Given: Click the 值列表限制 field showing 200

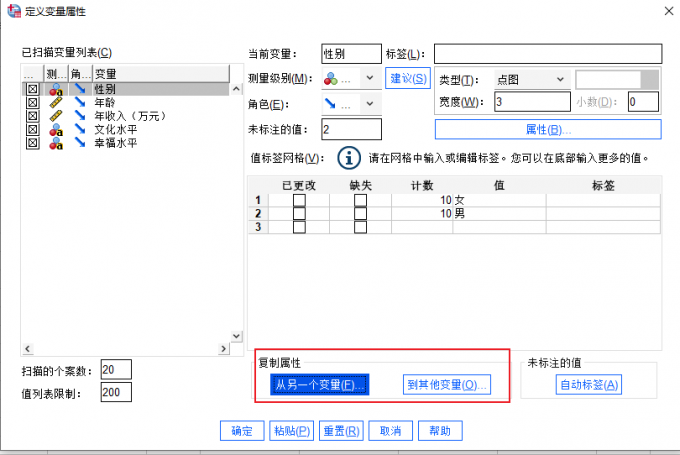Looking at the screenshot, I should (116, 392).
